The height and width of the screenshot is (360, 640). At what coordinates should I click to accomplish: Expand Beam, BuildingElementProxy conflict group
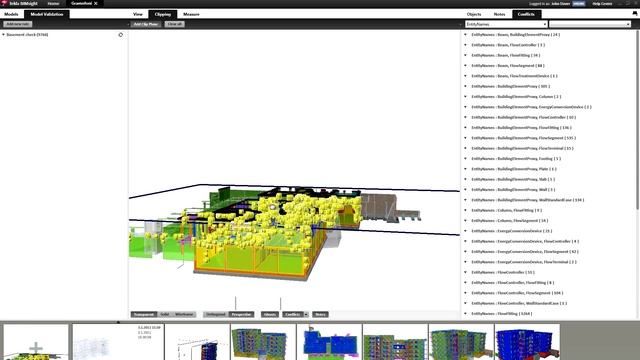465,35
